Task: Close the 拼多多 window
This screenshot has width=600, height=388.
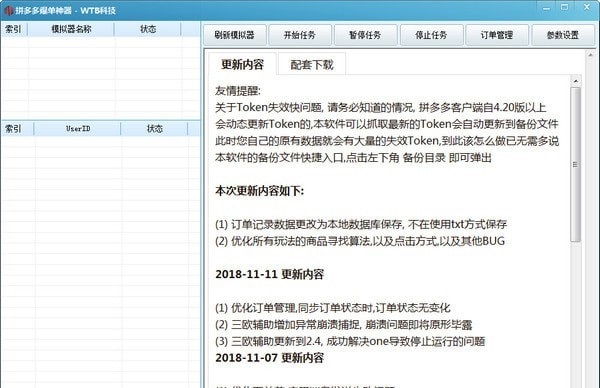Action: point(587,7)
